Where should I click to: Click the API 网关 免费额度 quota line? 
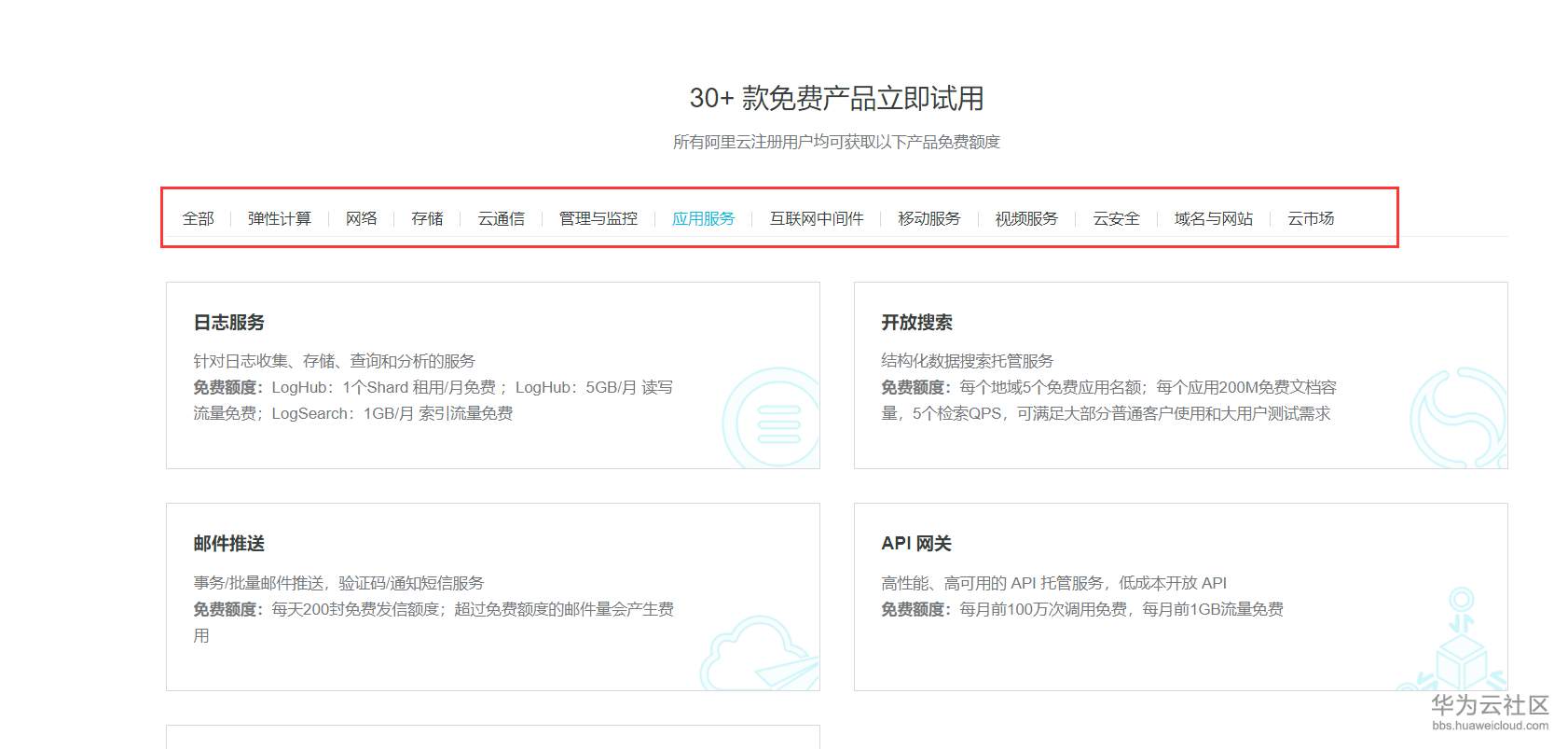[x=1082, y=609]
